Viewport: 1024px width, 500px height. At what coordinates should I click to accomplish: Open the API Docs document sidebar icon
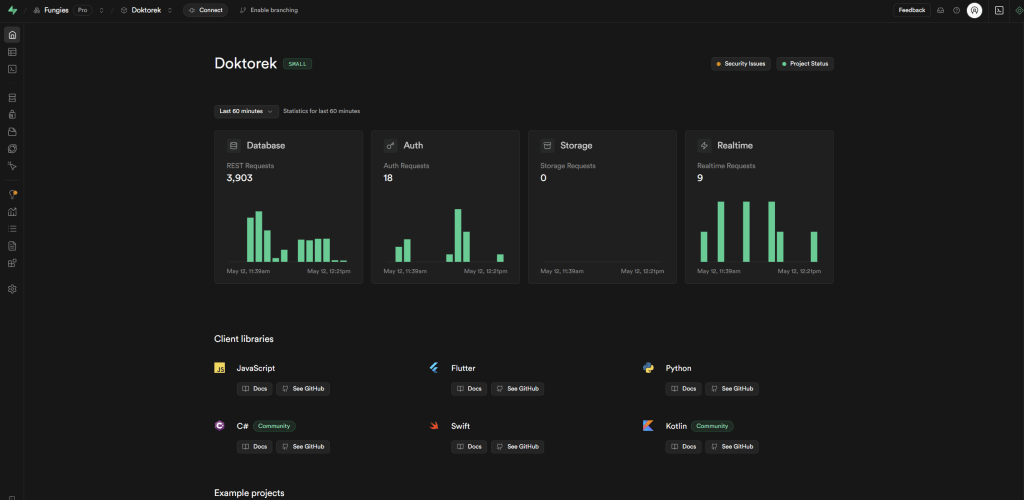12,246
